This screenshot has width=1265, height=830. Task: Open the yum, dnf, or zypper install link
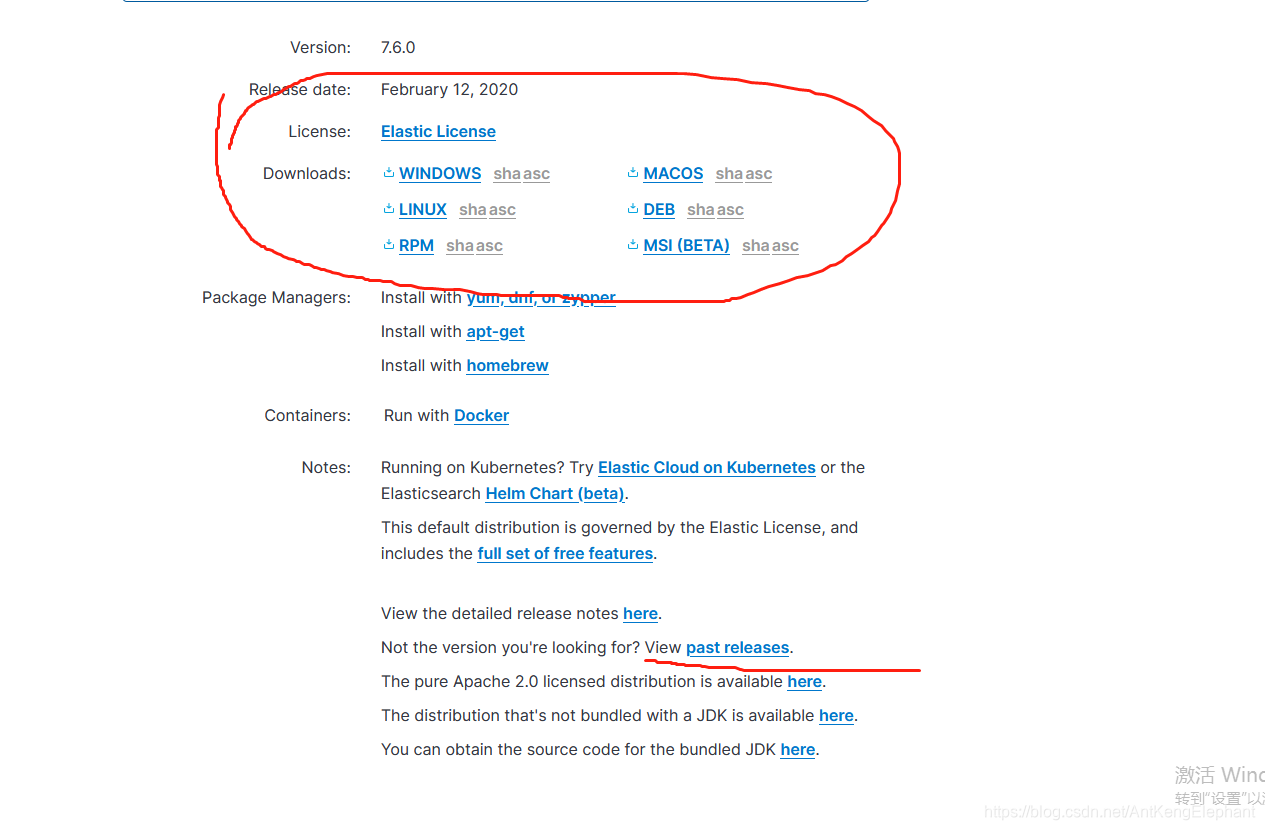tap(541, 298)
